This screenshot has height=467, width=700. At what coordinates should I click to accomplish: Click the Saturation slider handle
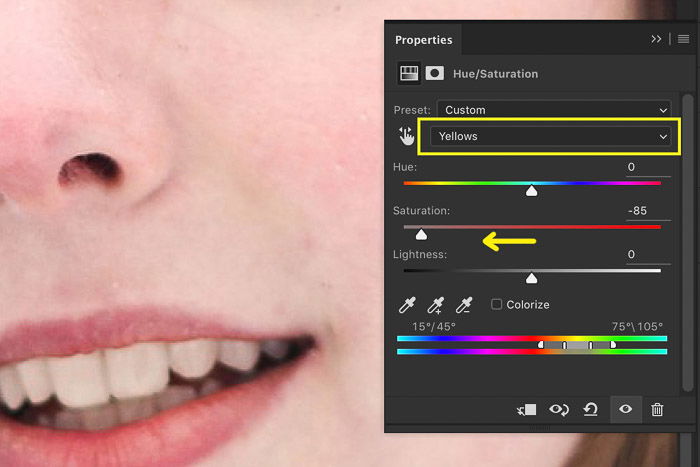(x=421, y=235)
